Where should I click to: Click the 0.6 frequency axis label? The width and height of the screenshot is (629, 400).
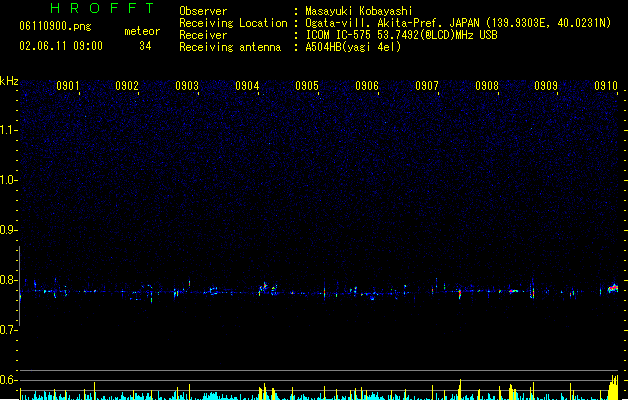click(8, 380)
